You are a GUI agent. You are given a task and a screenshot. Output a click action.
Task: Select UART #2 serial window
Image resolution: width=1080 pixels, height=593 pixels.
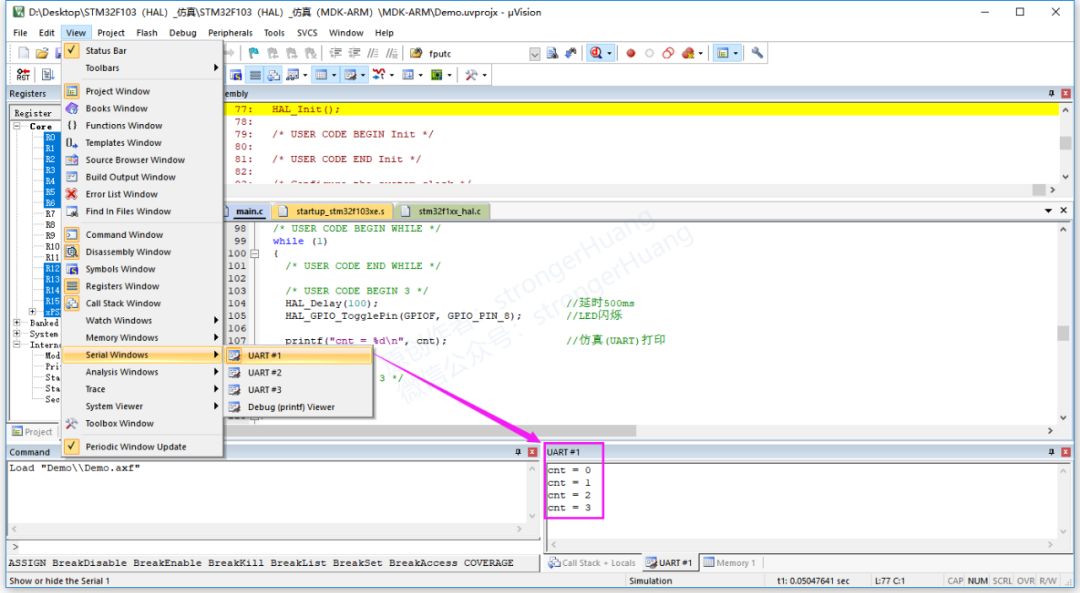click(264, 372)
